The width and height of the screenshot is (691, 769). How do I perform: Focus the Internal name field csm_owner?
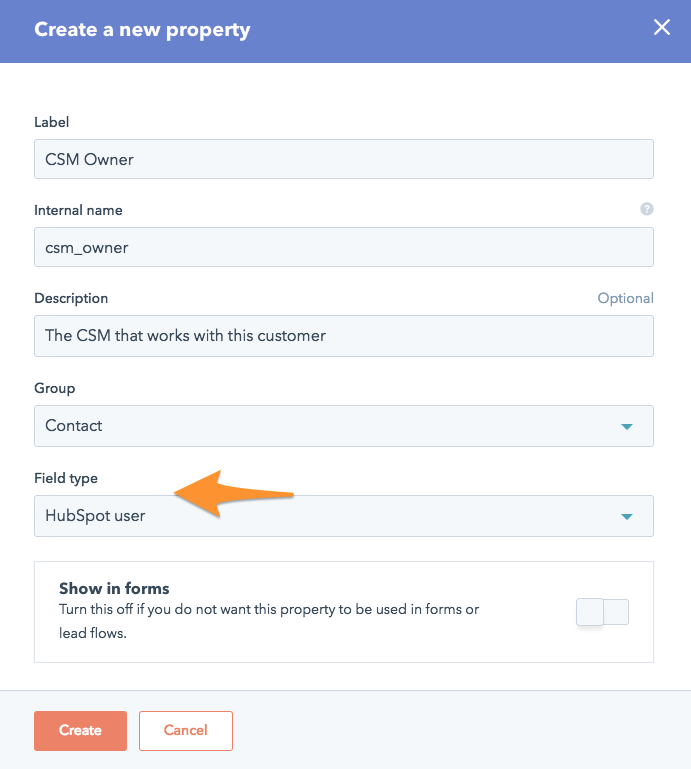[343, 247]
